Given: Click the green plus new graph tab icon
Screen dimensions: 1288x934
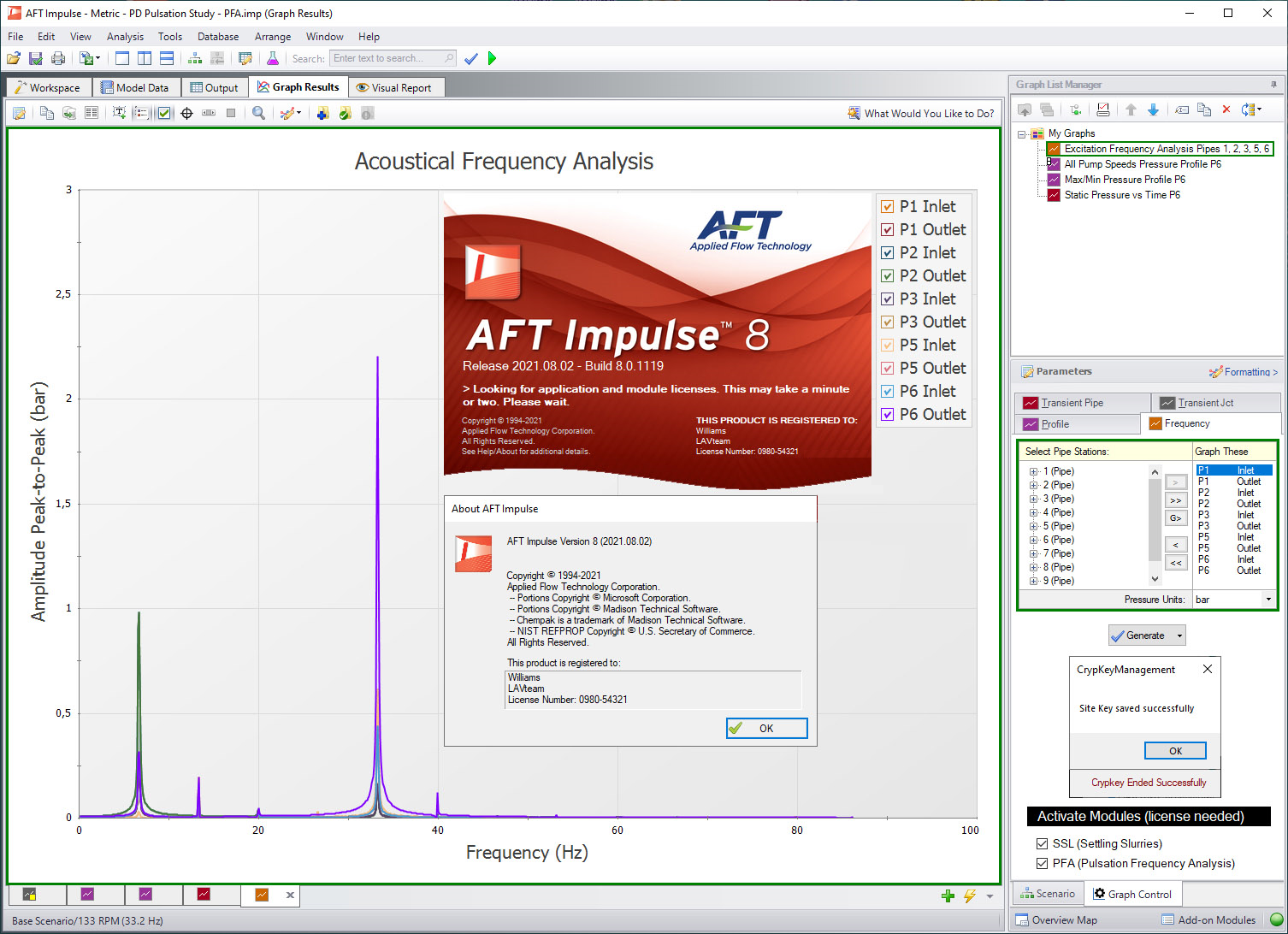Looking at the screenshot, I should click(x=948, y=896).
